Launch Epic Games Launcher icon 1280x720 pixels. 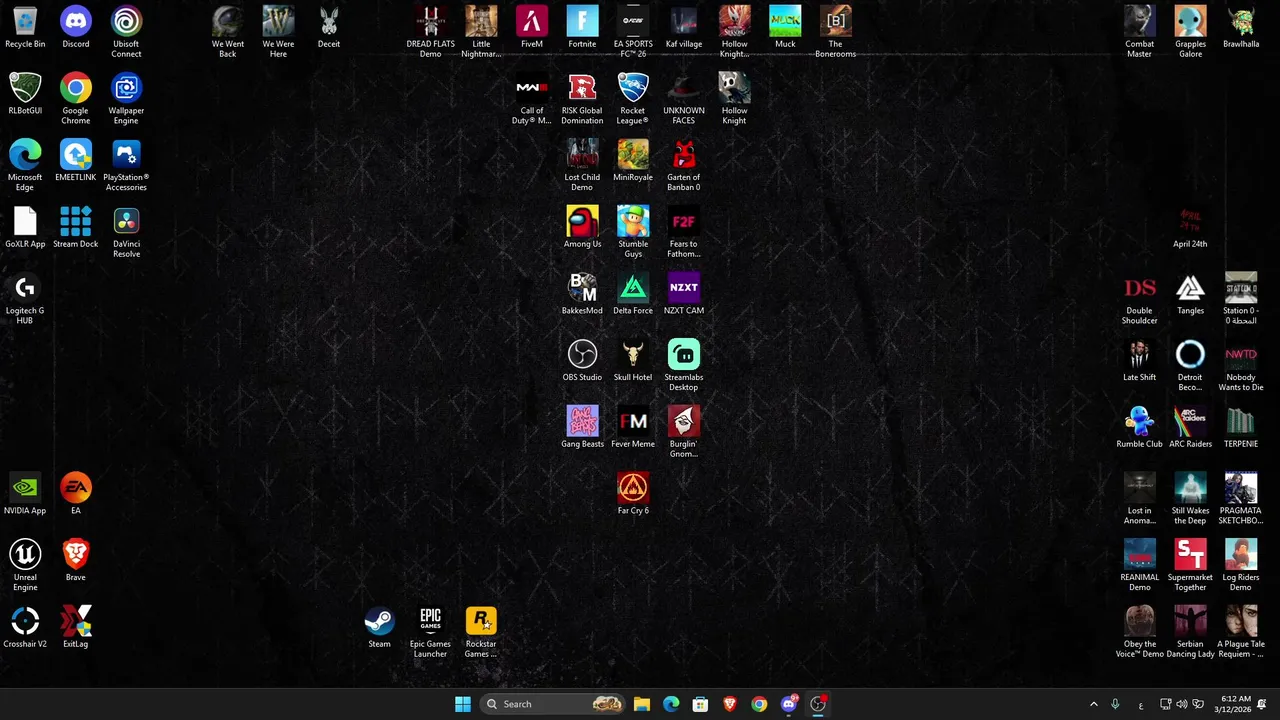[x=430, y=632]
